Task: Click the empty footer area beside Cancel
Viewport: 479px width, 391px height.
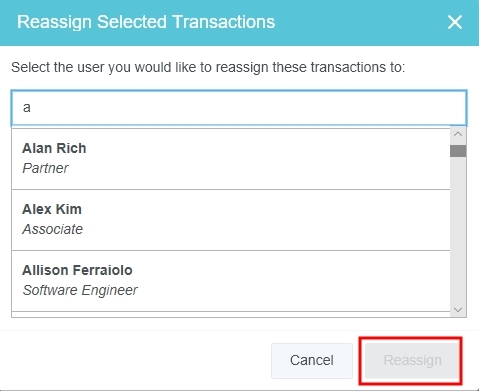Action: [x=140, y=361]
